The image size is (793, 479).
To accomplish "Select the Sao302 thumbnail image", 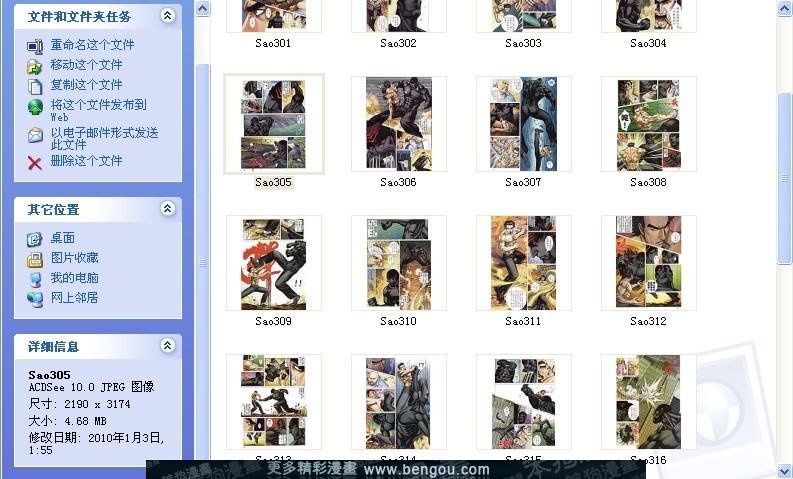I will (399, 16).
